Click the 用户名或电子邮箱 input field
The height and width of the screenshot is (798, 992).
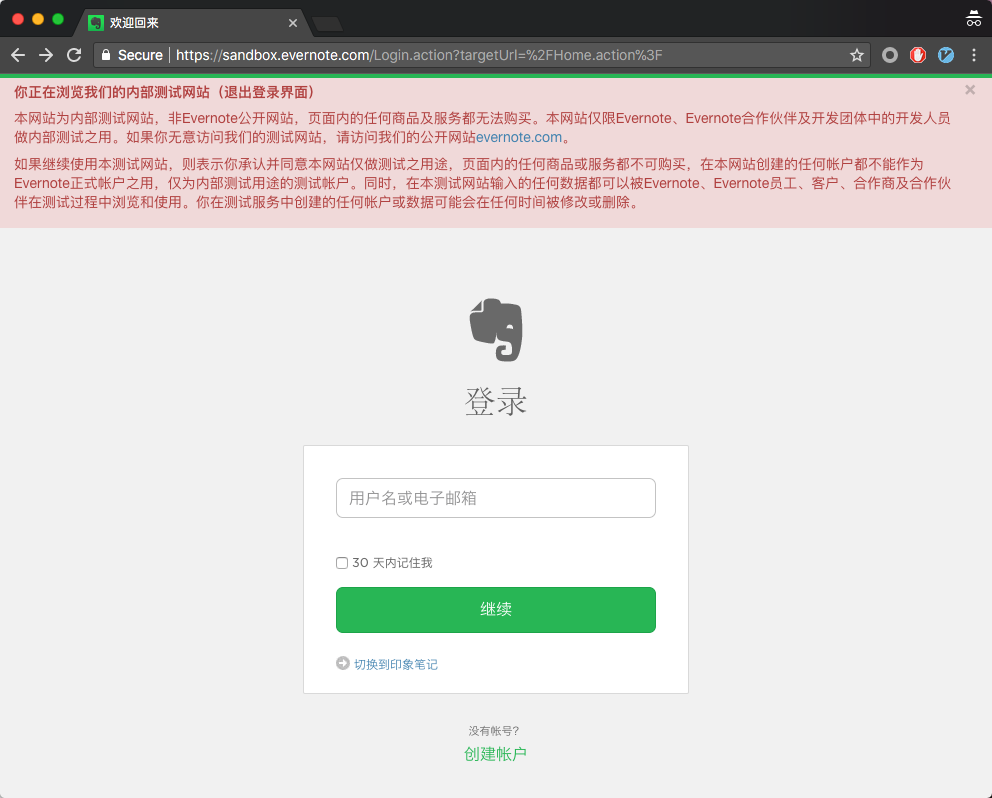pos(496,498)
